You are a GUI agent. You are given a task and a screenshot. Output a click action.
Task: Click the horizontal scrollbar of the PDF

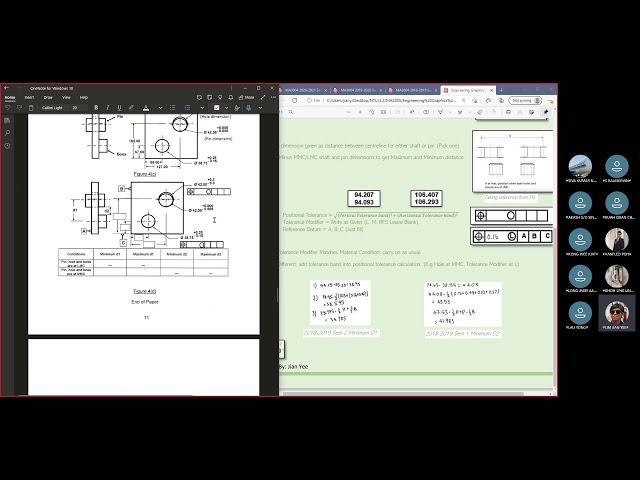point(403,394)
